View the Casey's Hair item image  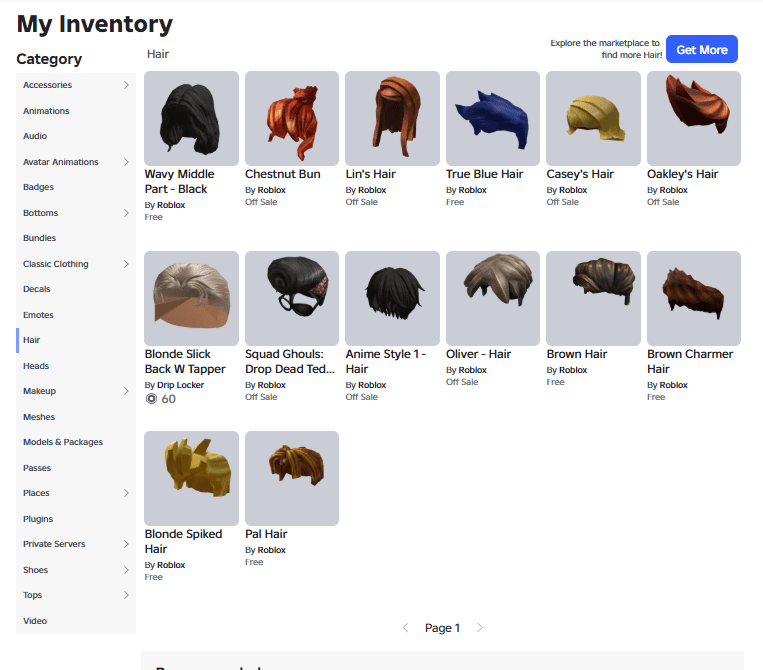point(593,118)
